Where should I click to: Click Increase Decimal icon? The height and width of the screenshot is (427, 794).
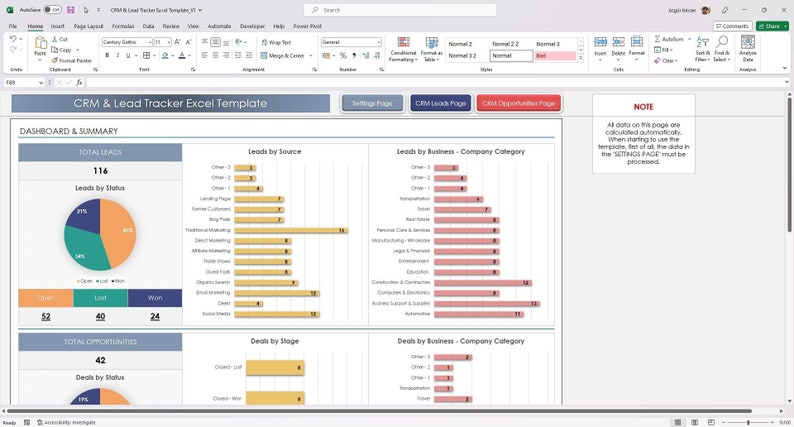tap(366, 55)
